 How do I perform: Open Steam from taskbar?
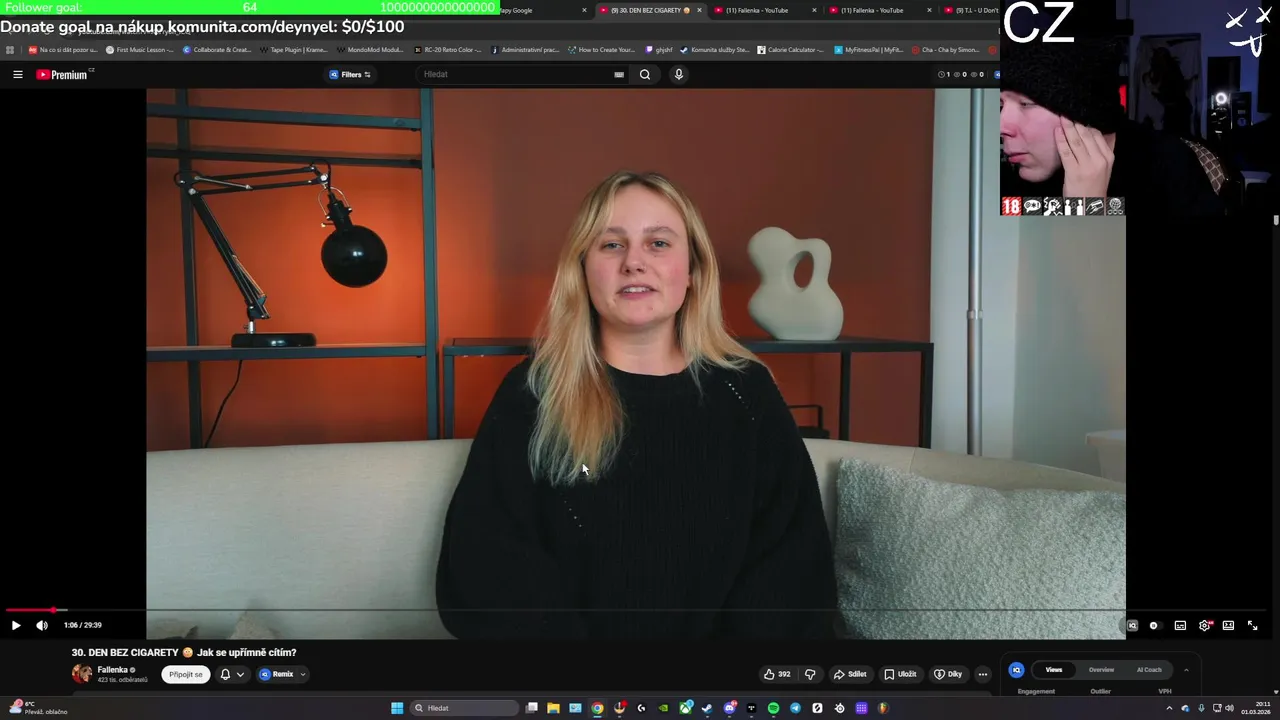click(x=707, y=708)
